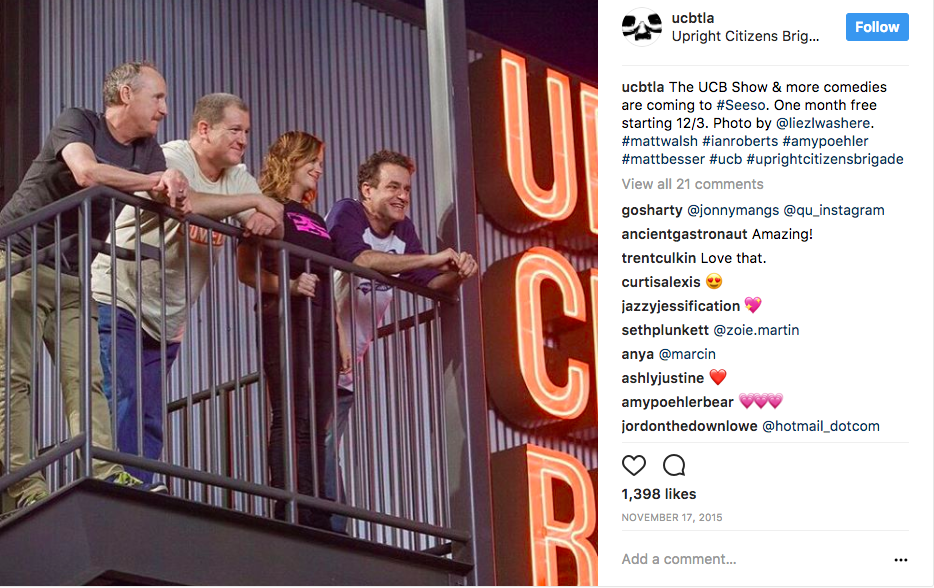Expand View all 21 comments
This screenshot has height=588, width=934.
[692, 184]
